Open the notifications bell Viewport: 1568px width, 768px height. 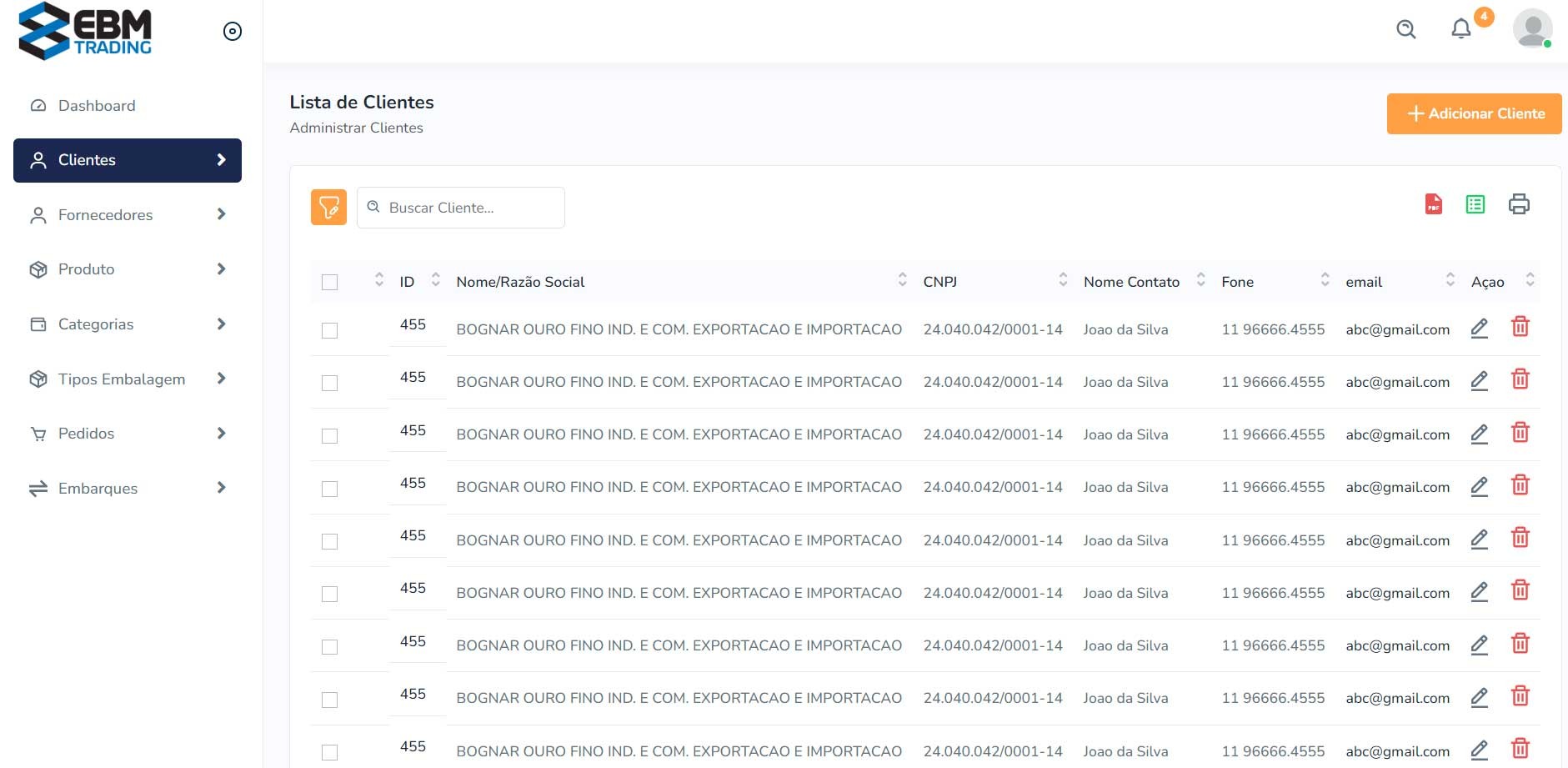[1460, 29]
